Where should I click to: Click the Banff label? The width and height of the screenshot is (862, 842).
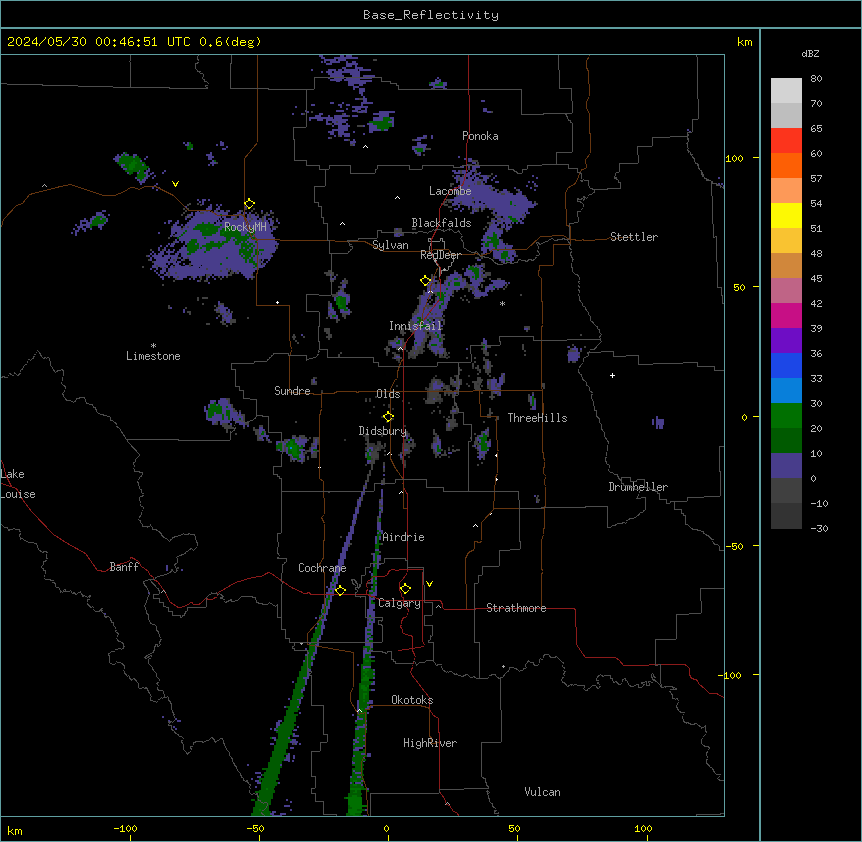point(124,567)
